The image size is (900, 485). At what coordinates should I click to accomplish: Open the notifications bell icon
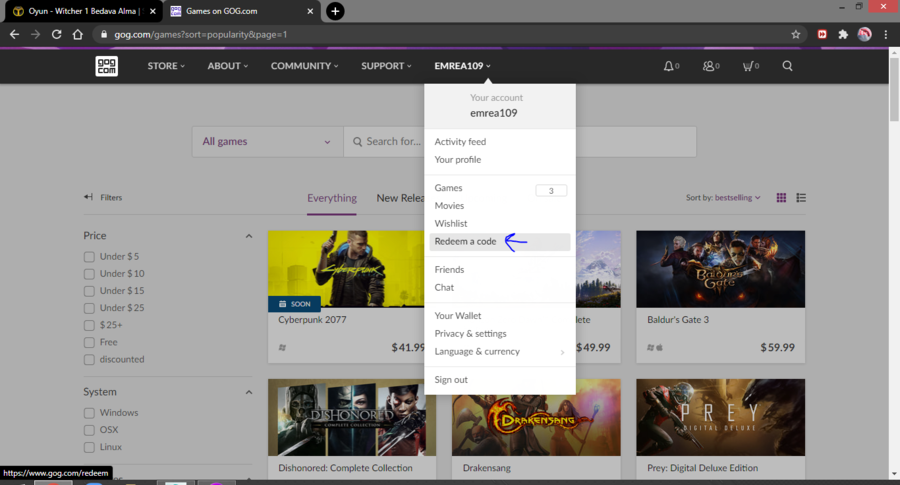click(x=668, y=66)
